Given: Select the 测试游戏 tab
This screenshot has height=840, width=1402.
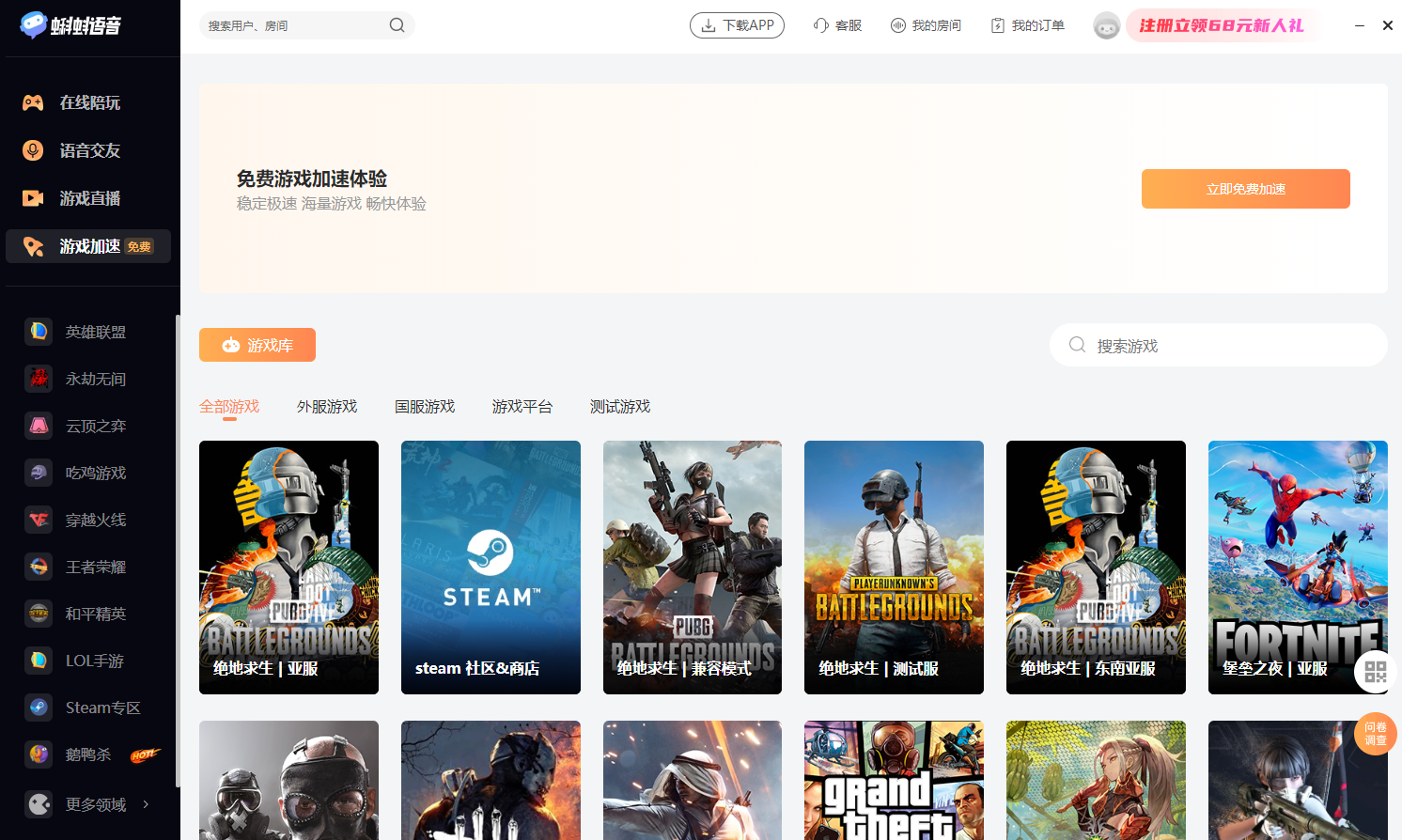Looking at the screenshot, I should 619,407.
